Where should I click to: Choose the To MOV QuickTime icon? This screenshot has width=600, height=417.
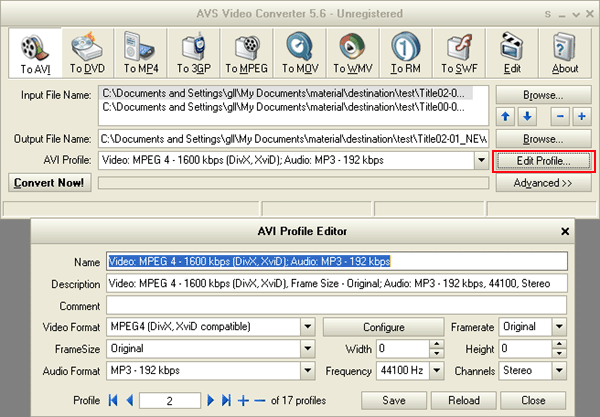point(300,53)
